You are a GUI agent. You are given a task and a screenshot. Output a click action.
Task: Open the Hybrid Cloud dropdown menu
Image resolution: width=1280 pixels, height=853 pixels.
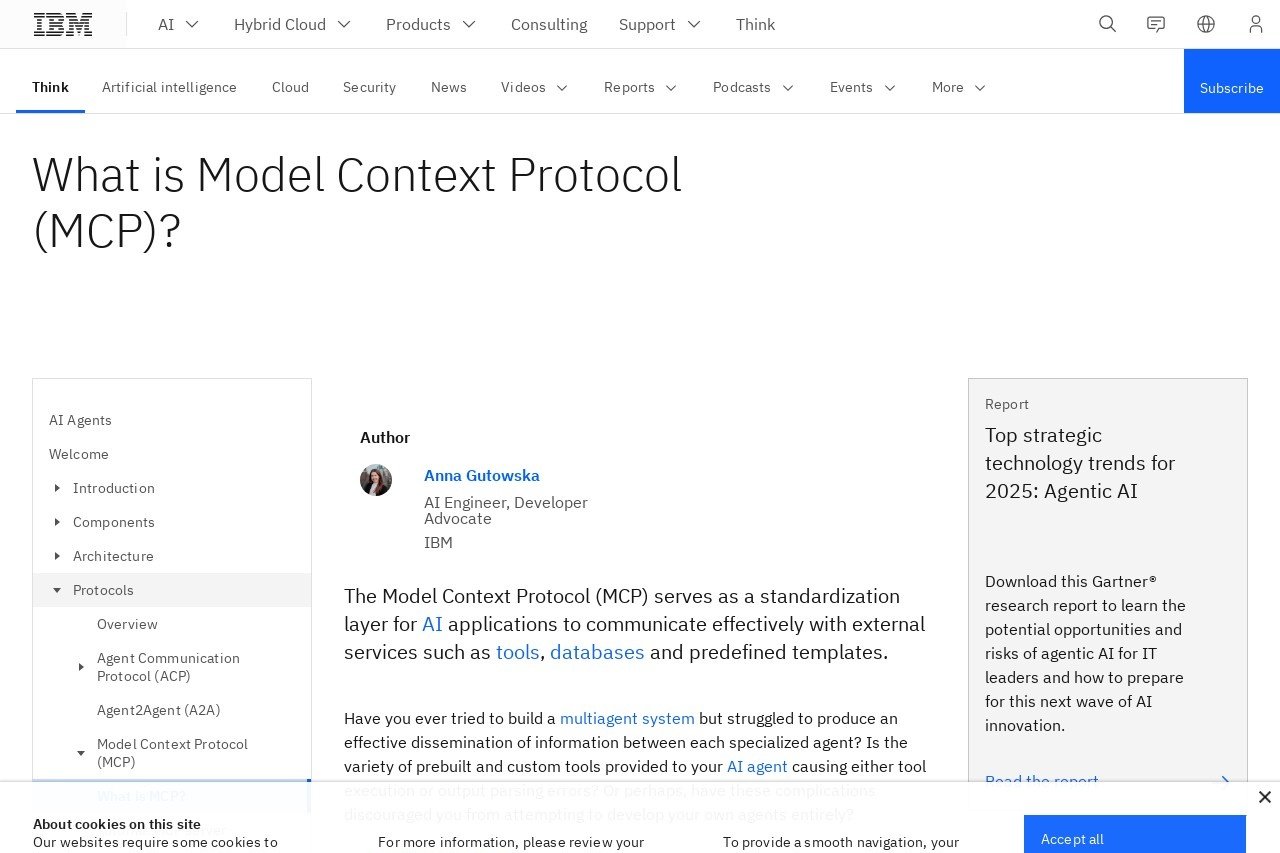point(292,24)
